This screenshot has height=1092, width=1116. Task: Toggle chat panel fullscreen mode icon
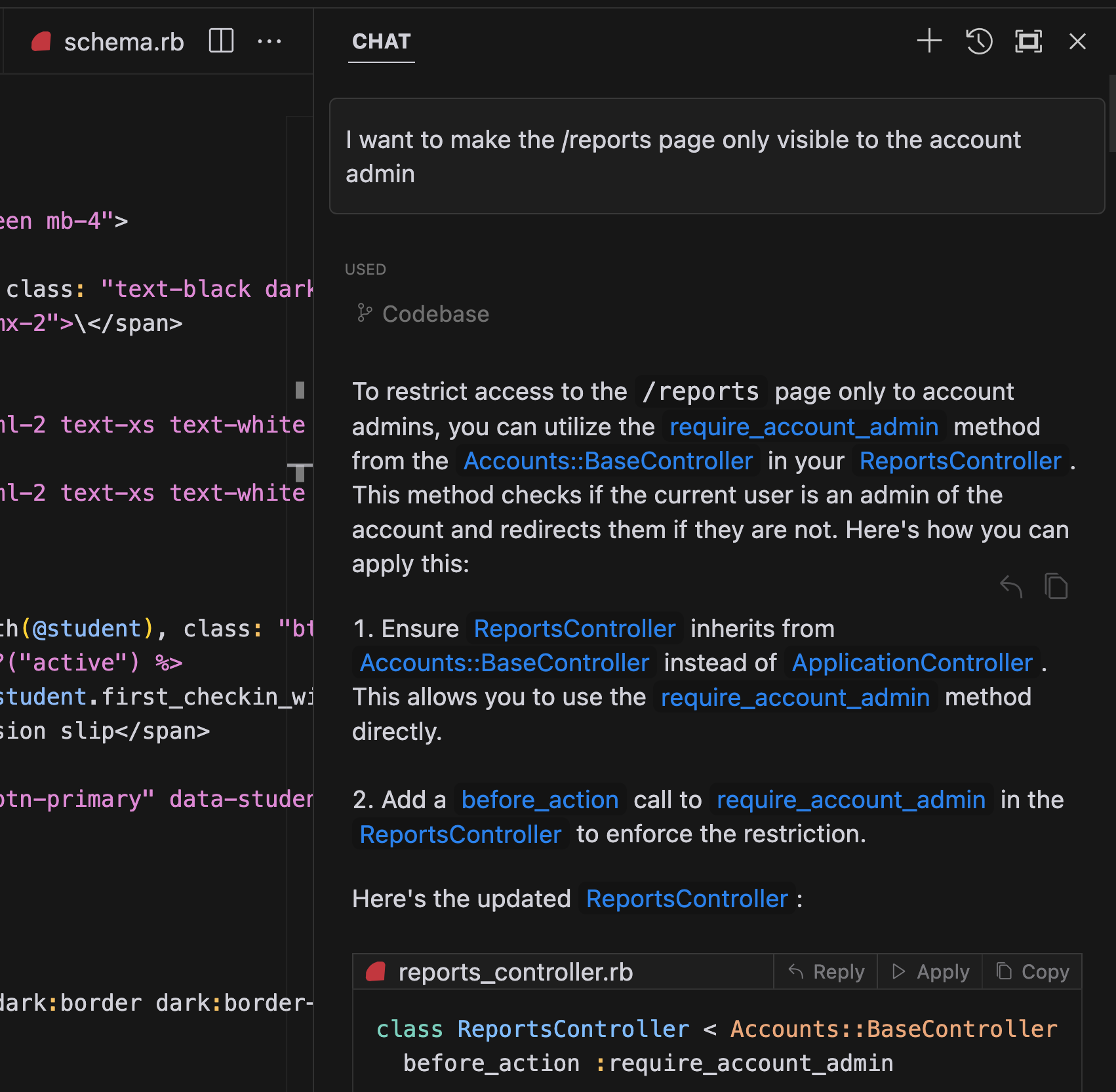click(x=1028, y=41)
